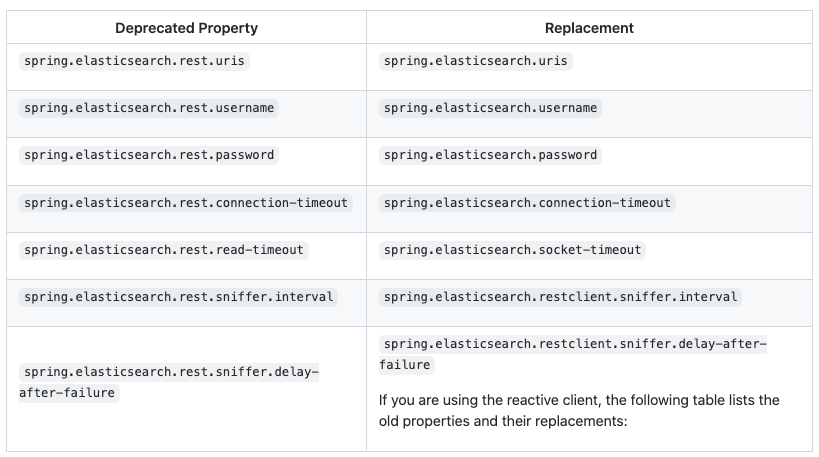Image resolution: width=819 pixels, height=457 pixels.
Task: Click "old properties and their replacements" text
Action: (502, 421)
